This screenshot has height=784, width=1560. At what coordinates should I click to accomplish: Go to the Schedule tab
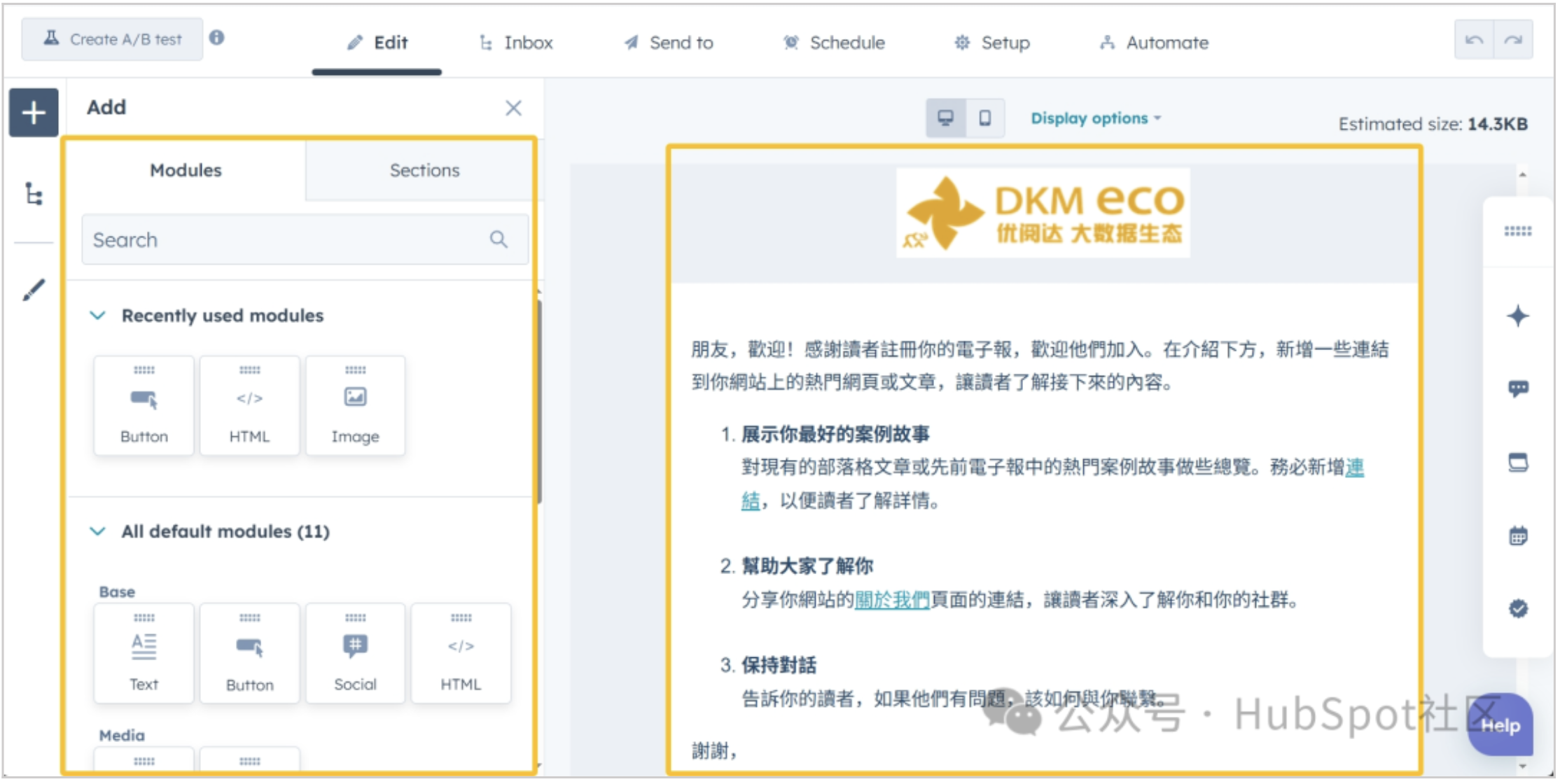pyautogui.click(x=834, y=43)
